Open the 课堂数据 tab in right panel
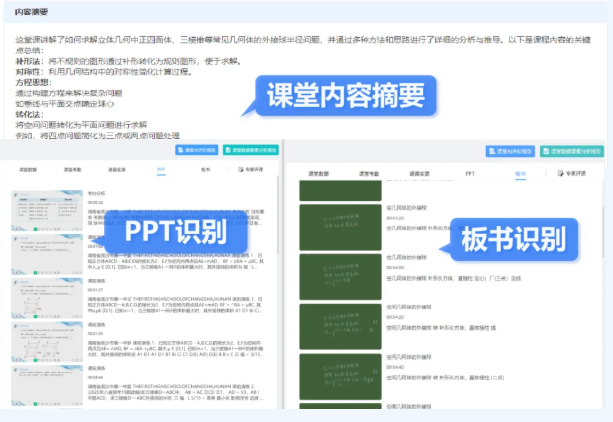This screenshot has height=422, width=613. pos(318,173)
